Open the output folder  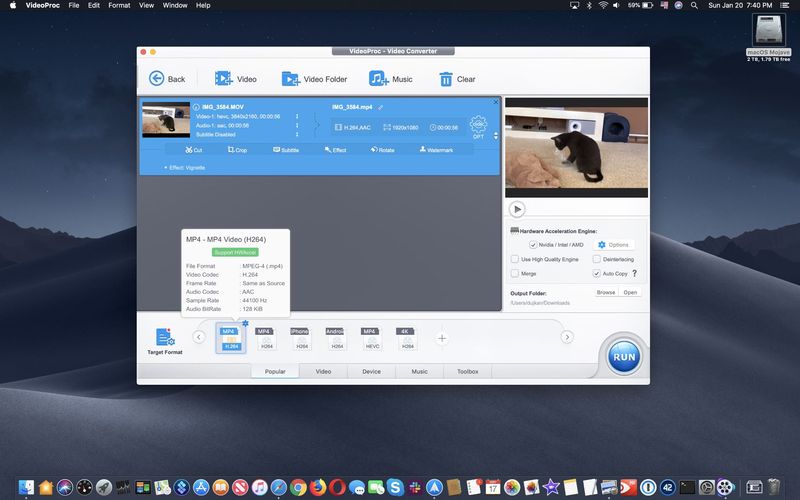(x=630, y=292)
